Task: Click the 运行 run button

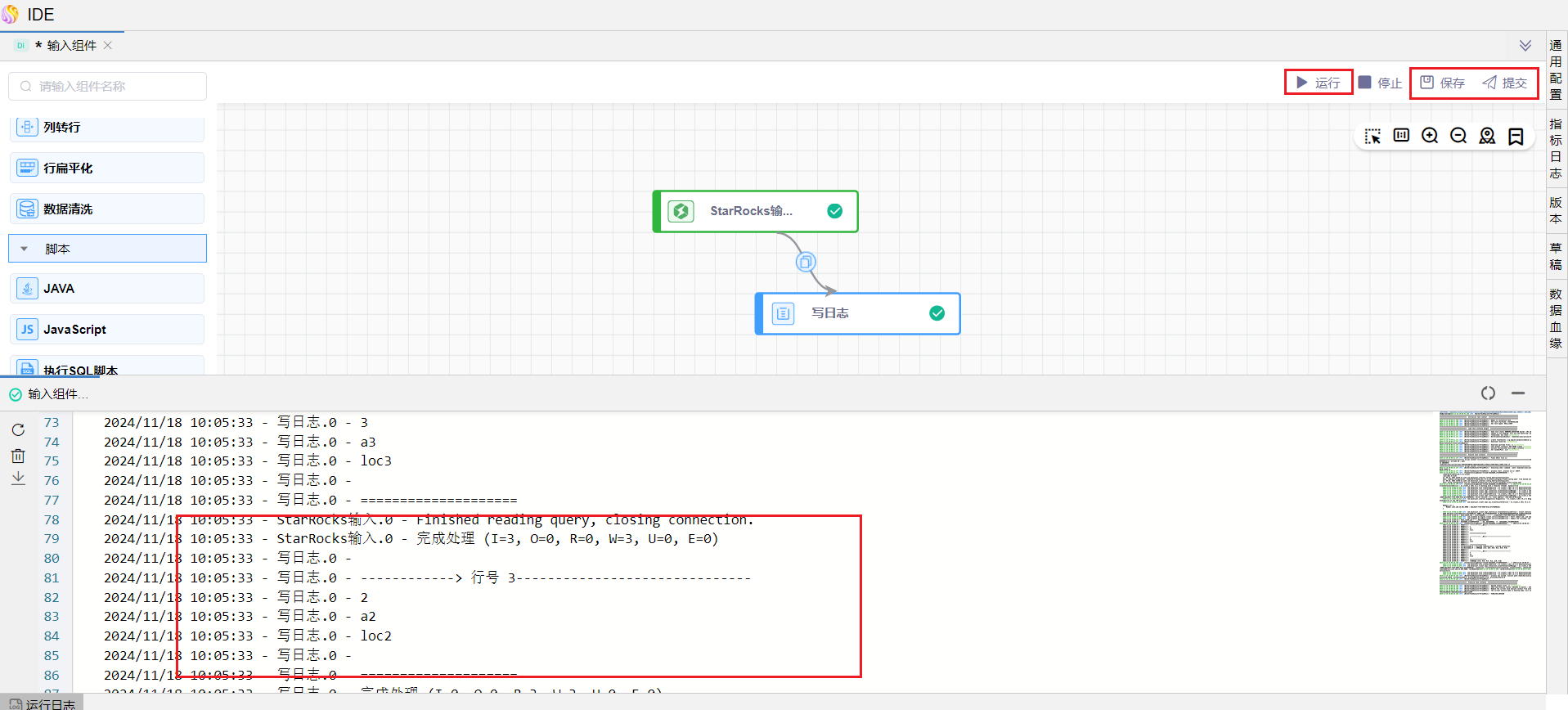Action: coord(1318,83)
